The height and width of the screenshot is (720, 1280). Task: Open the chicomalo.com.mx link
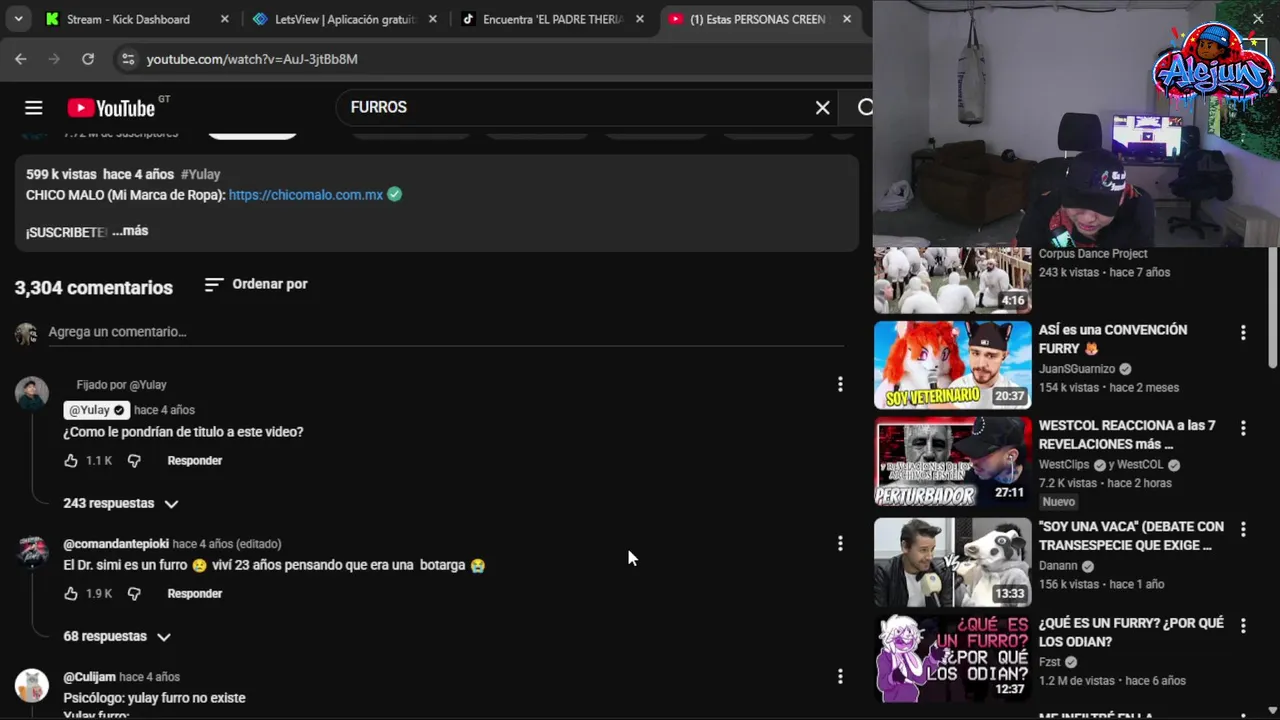[x=306, y=195]
